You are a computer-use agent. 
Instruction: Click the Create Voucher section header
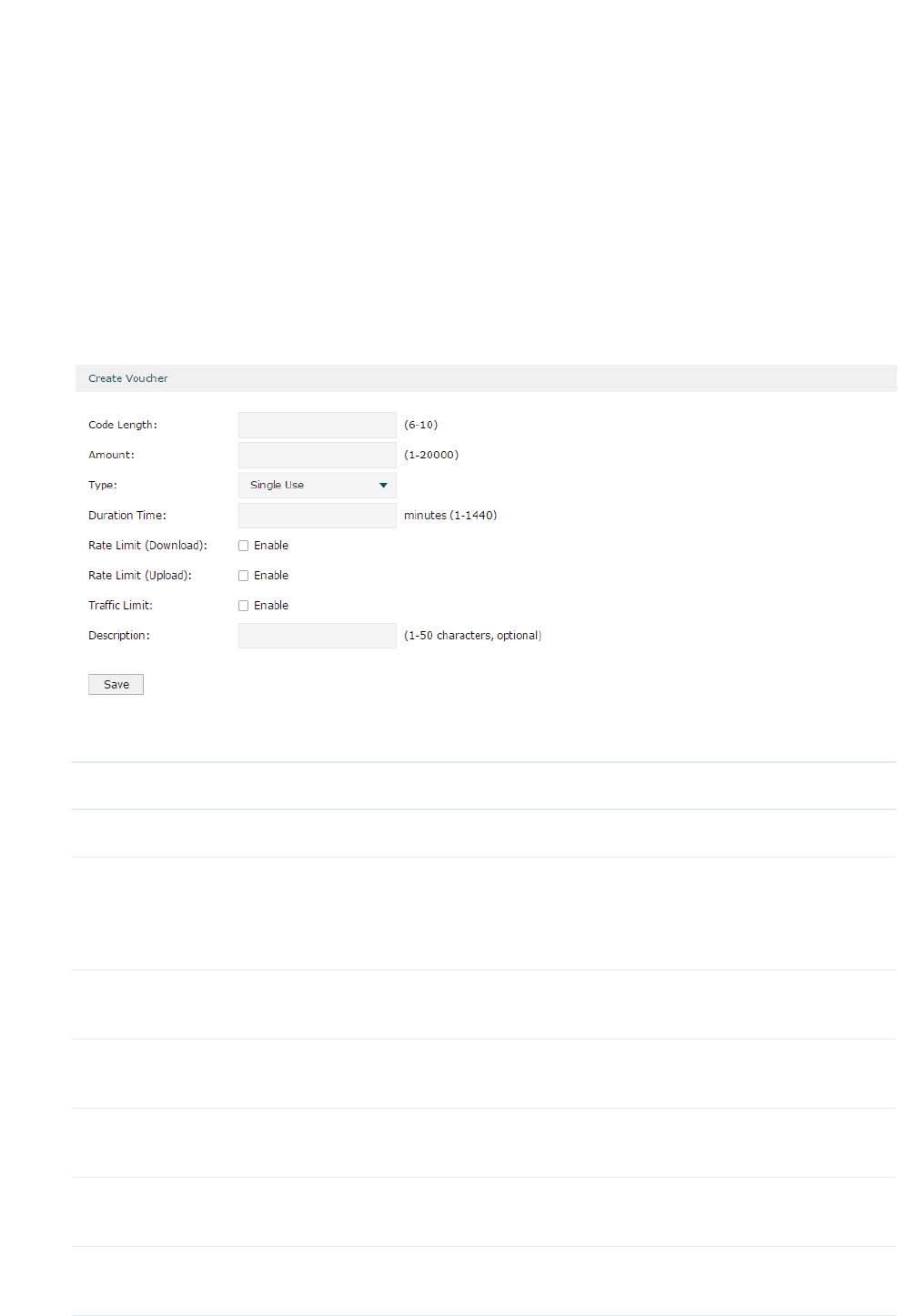pos(486,378)
